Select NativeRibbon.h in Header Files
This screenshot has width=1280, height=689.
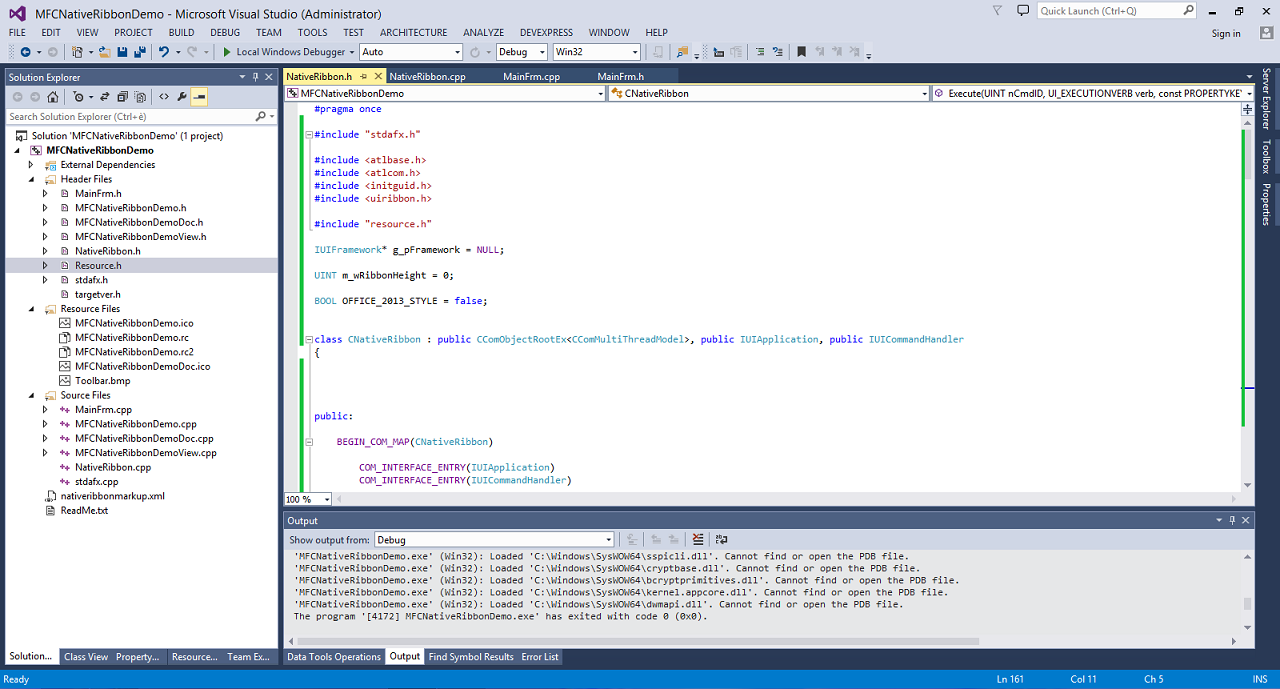click(108, 251)
